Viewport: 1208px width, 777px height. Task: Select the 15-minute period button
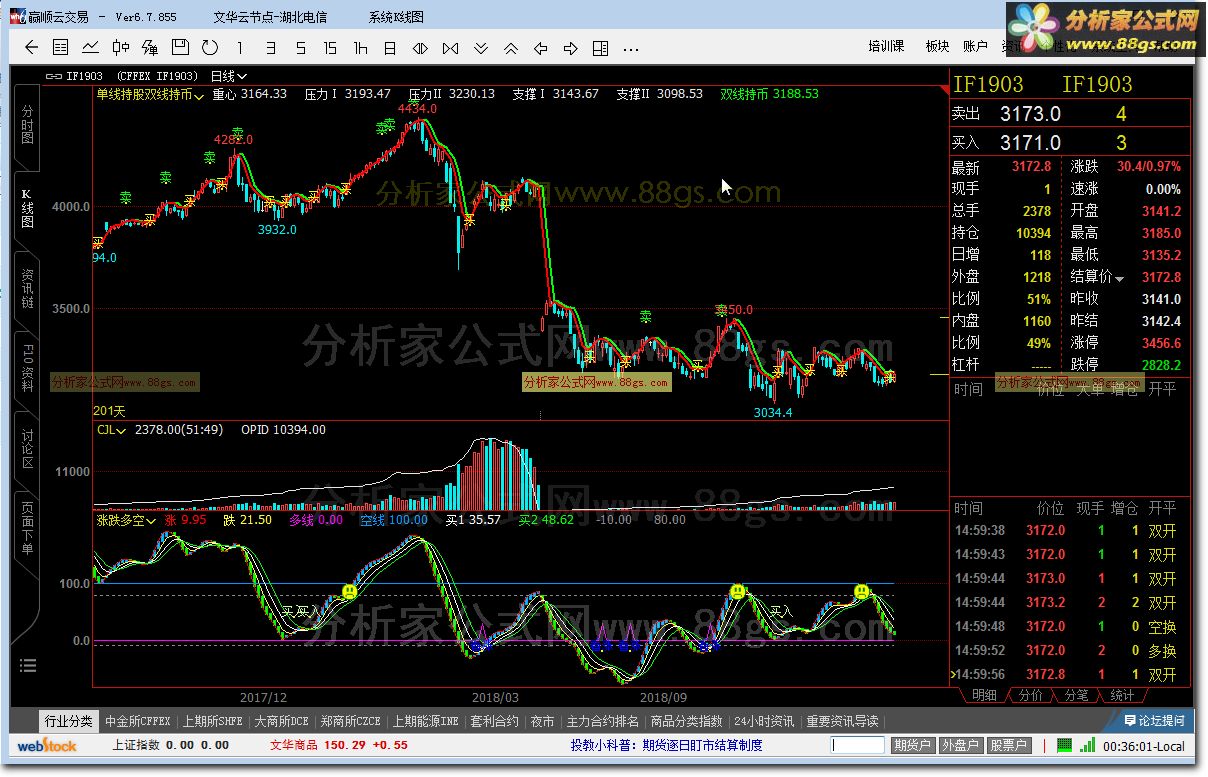[331, 47]
